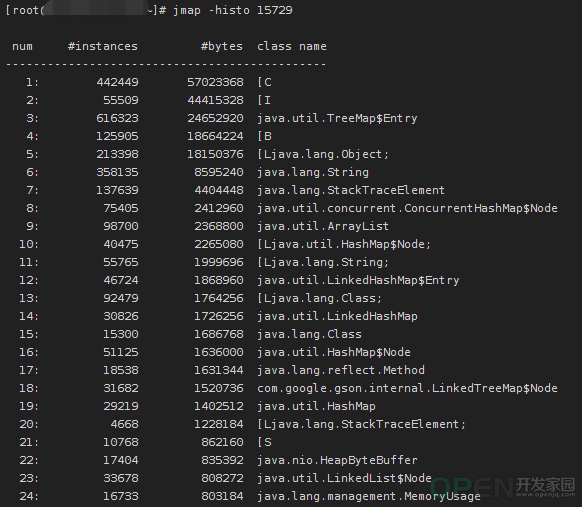Click the 57023368 bytes value
Screen dimensions: 582x507
tap(215, 82)
